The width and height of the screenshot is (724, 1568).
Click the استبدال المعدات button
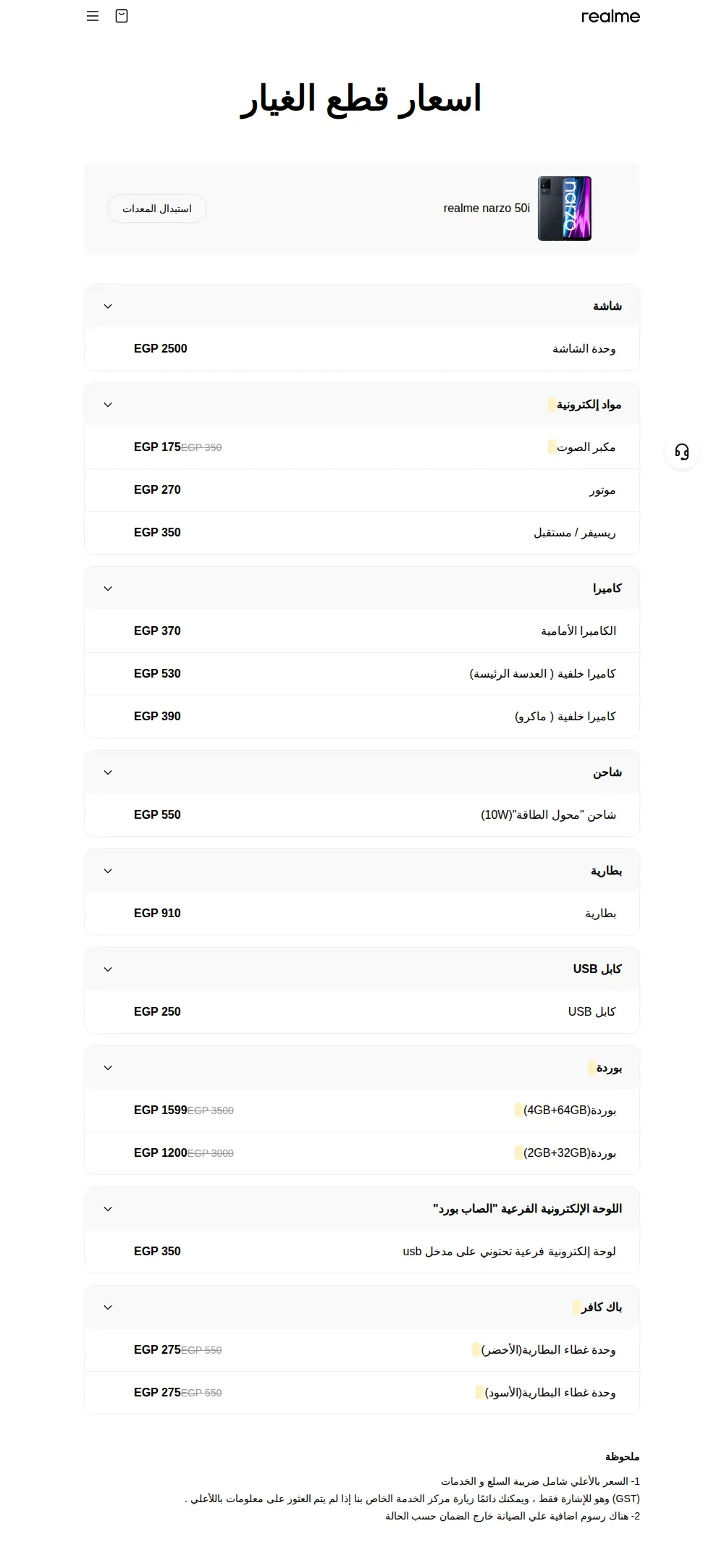[157, 208]
